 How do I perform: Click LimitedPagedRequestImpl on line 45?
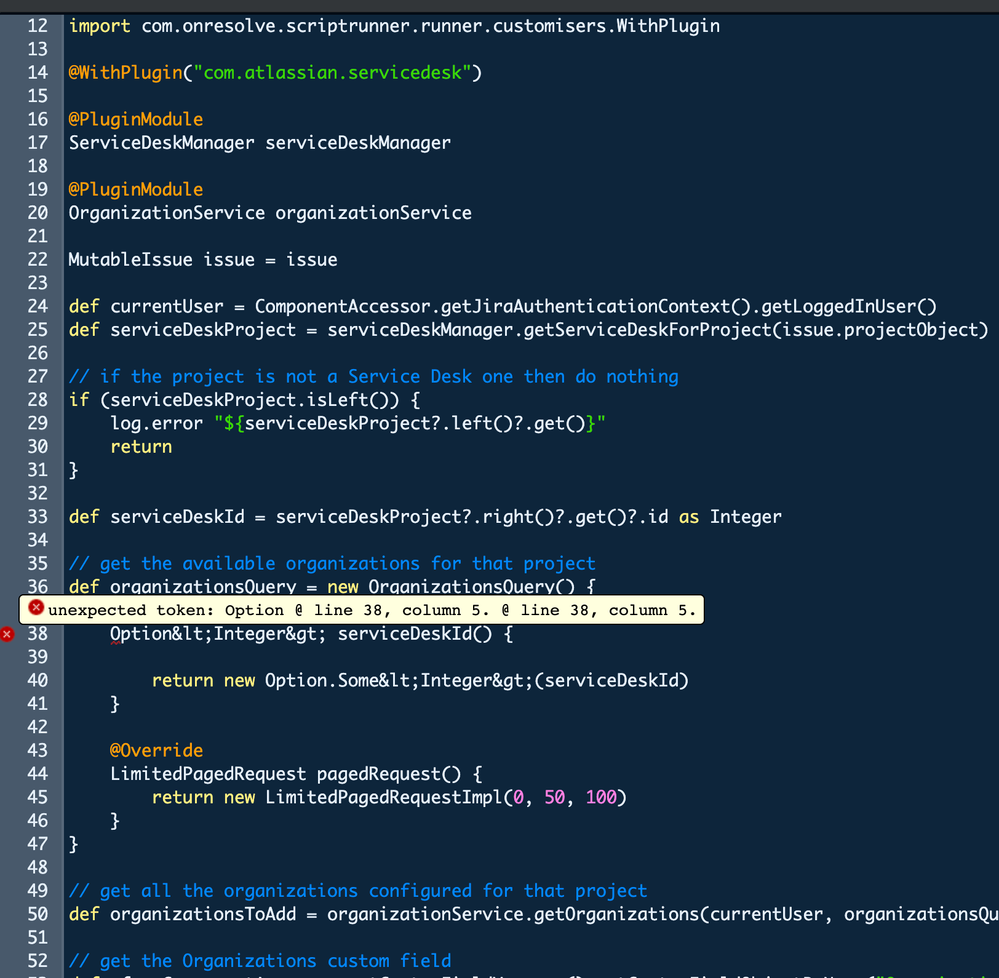click(x=384, y=798)
